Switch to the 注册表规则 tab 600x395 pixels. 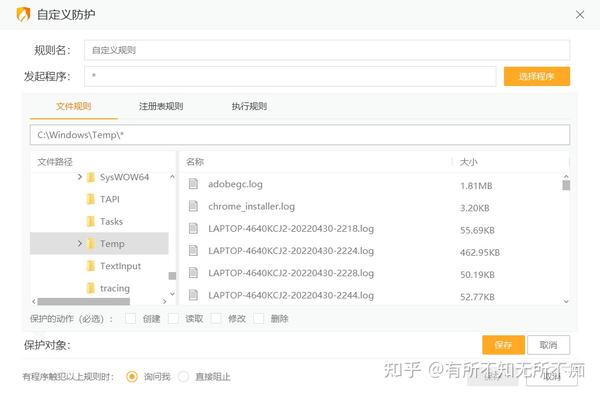pyautogui.click(x=161, y=106)
